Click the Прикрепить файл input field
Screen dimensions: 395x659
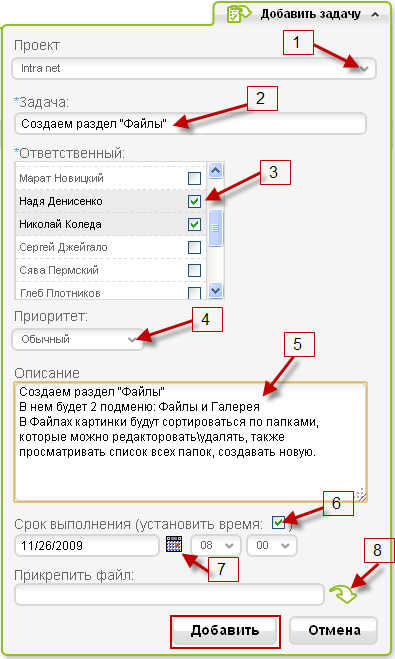click(x=169, y=594)
